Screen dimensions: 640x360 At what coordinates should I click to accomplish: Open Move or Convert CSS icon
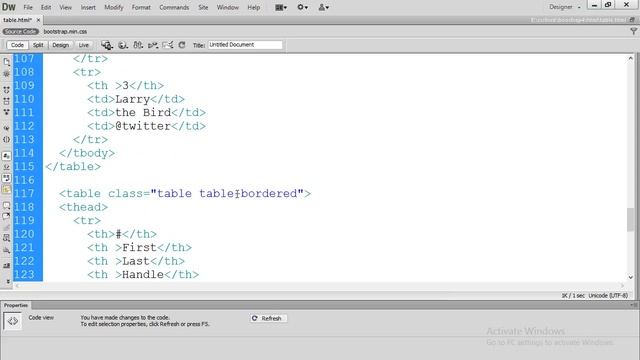7,250
